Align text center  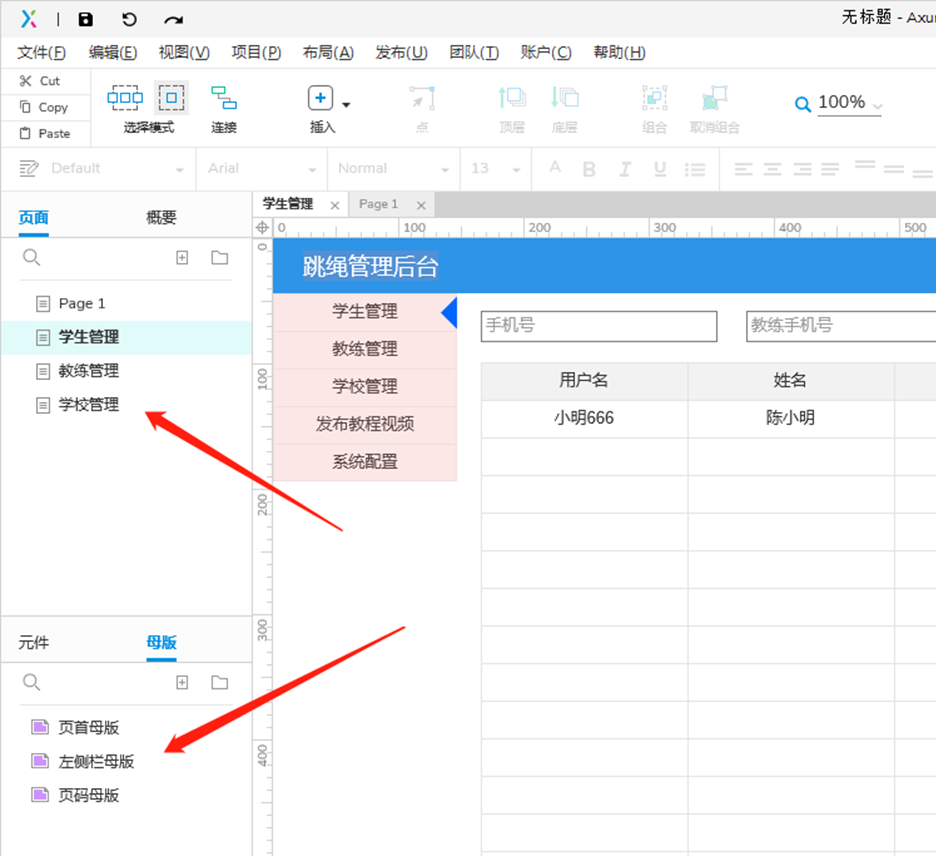772,169
